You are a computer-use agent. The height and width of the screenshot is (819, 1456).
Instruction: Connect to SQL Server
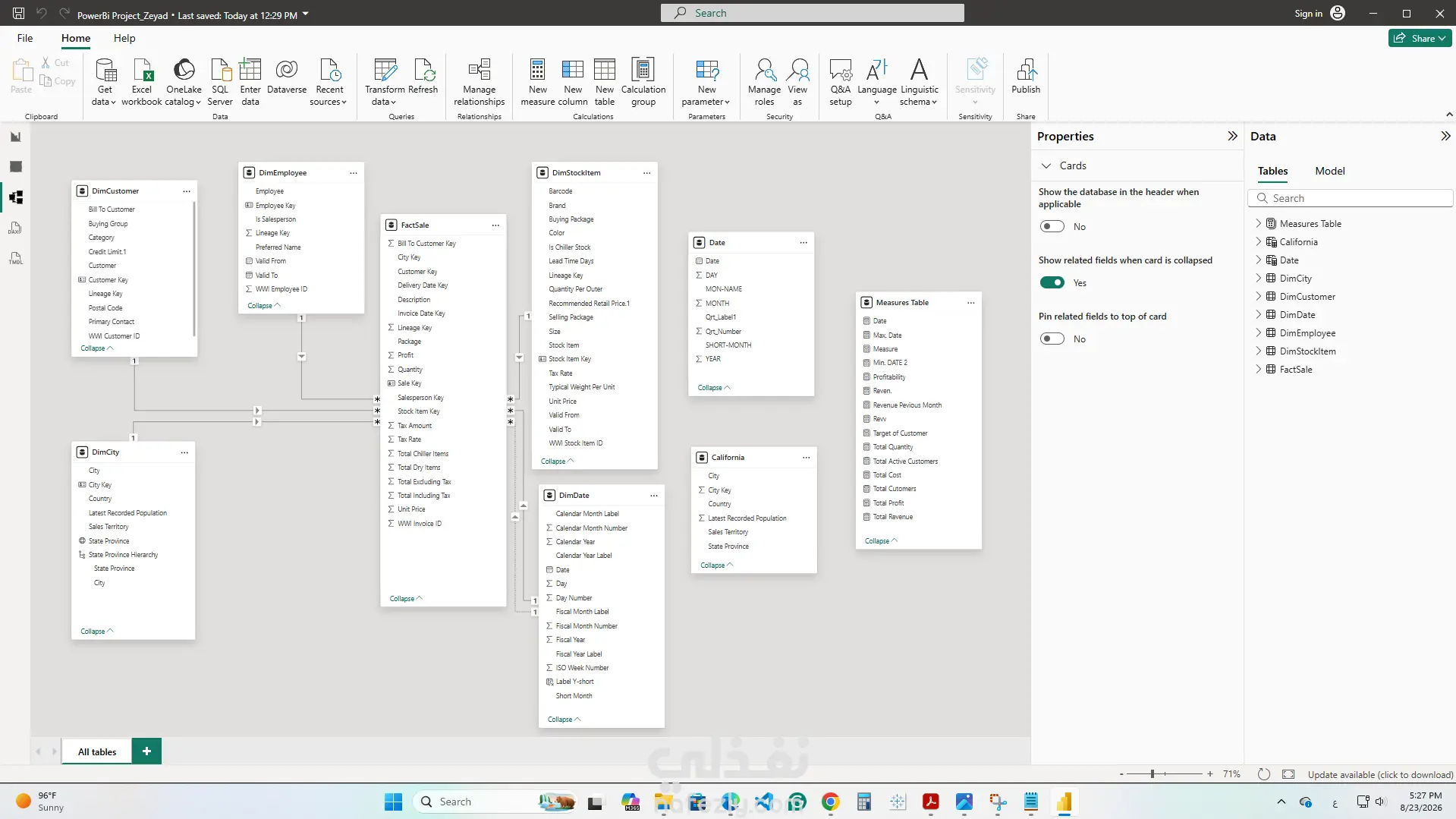[220, 82]
